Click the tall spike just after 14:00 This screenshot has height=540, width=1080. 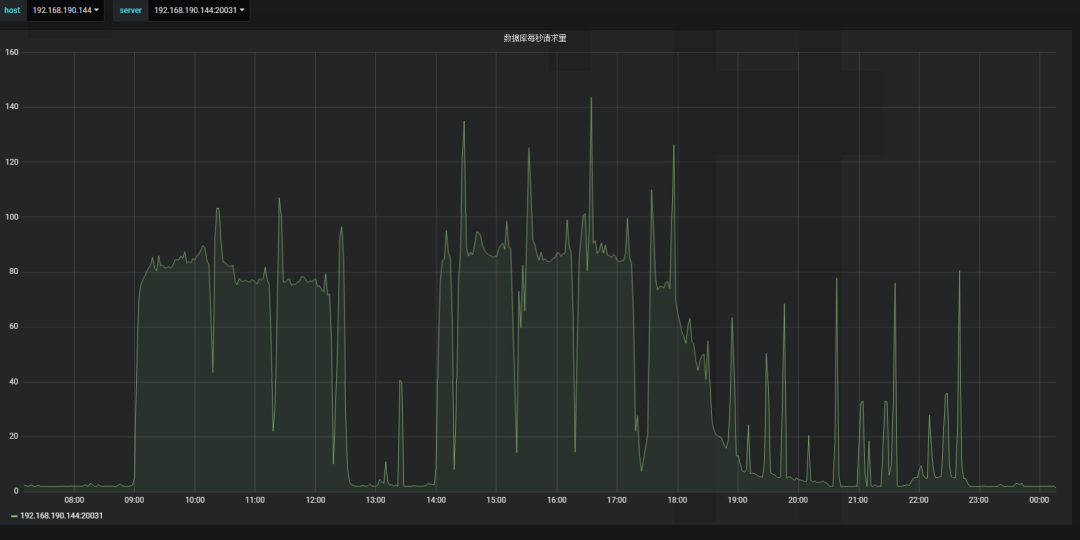coord(463,123)
